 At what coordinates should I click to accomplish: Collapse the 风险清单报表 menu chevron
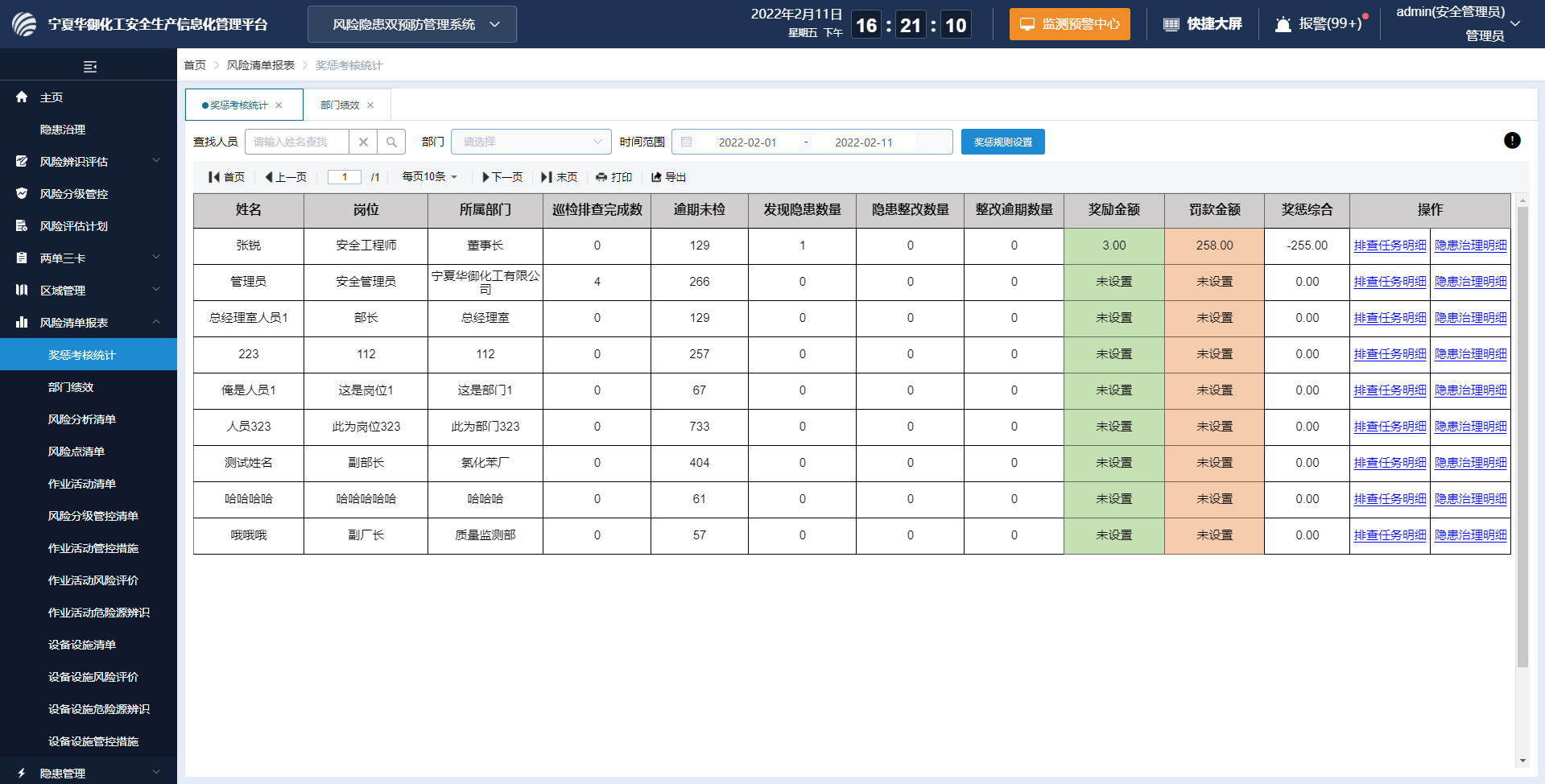pyautogui.click(x=156, y=322)
